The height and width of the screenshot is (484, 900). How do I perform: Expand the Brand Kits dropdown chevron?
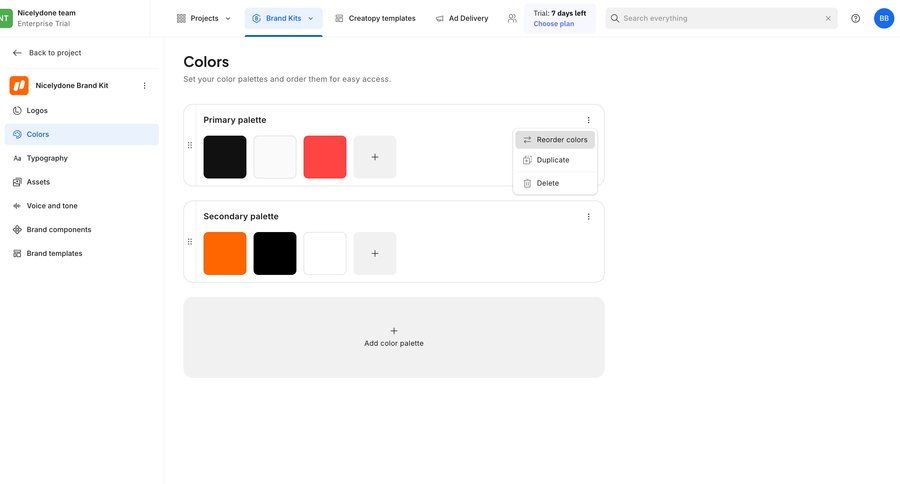coord(311,18)
